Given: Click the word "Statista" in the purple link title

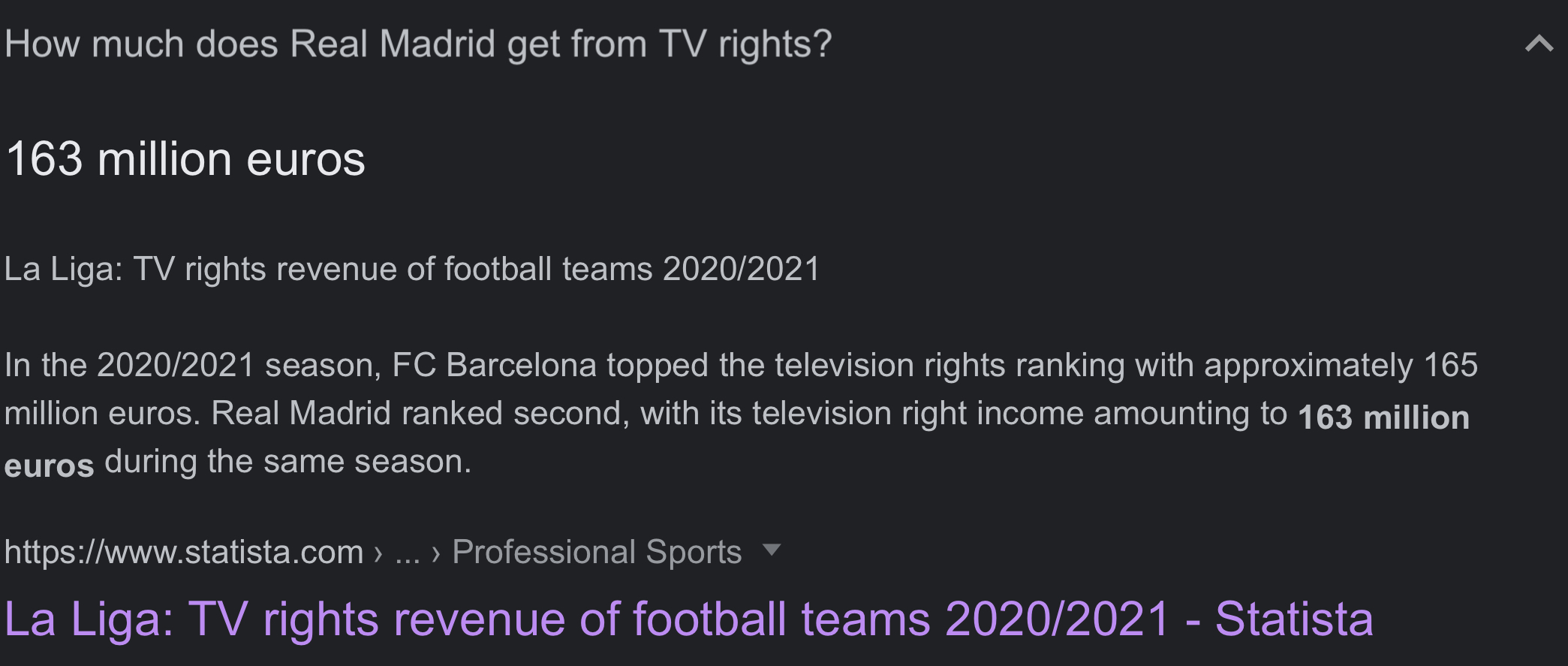Looking at the screenshot, I should coord(1294,619).
